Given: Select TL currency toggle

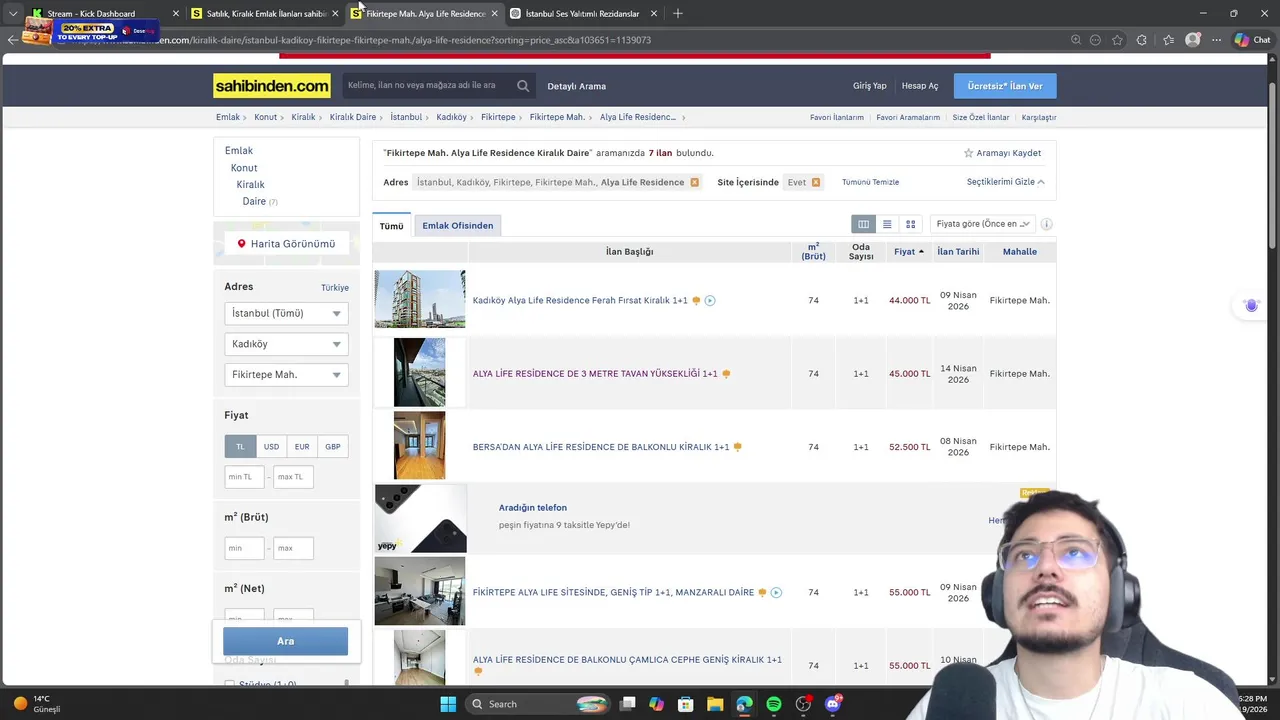Looking at the screenshot, I should pos(240,447).
